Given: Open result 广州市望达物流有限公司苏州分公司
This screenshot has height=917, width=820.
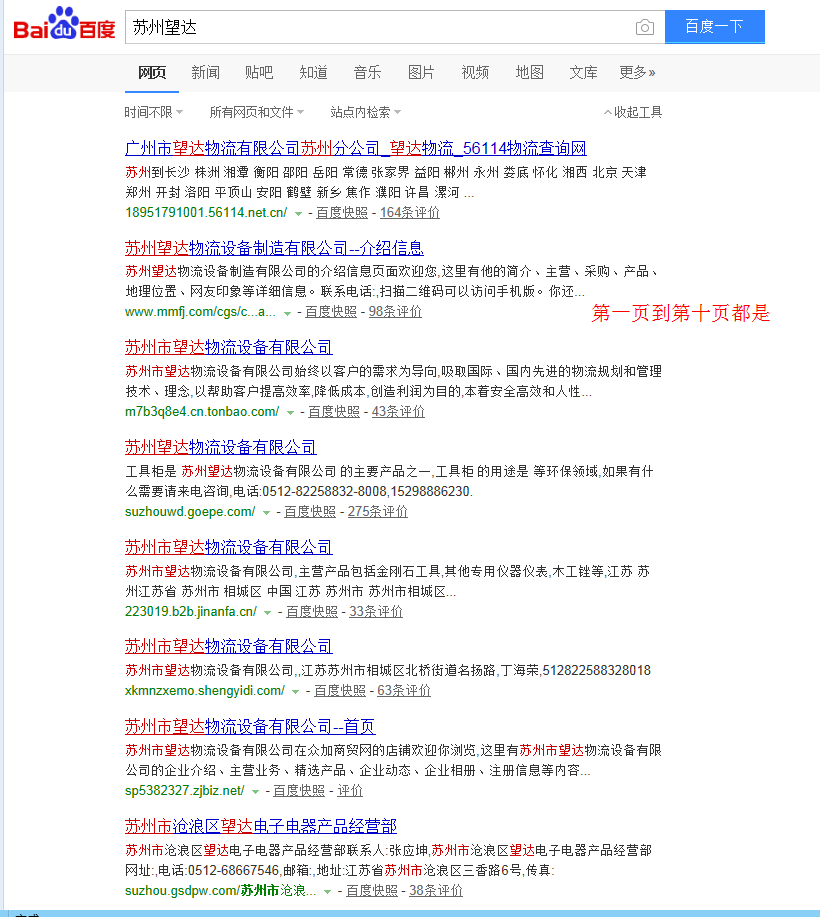Looking at the screenshot, I should point(356,149).
